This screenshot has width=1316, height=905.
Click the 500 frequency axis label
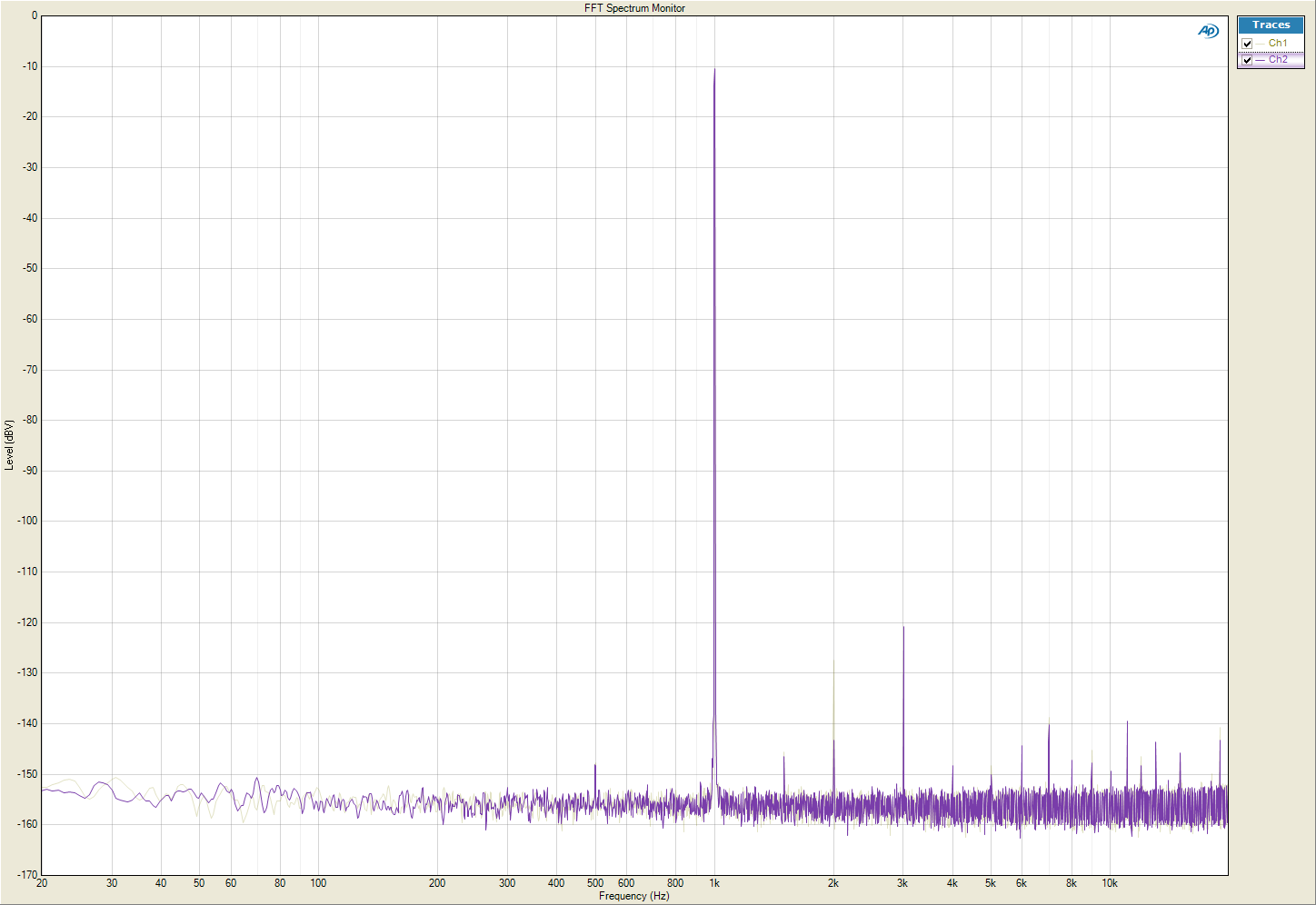595,883
